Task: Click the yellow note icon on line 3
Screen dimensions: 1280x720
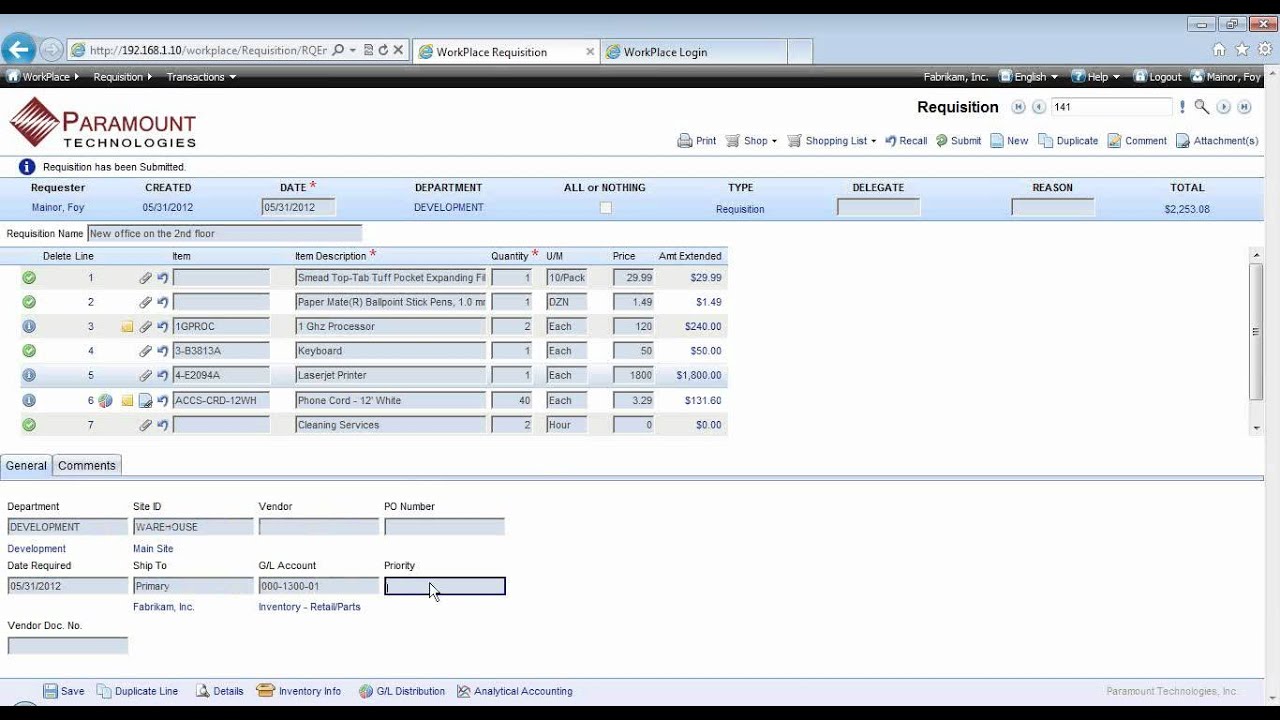Action: click(127, 327)
